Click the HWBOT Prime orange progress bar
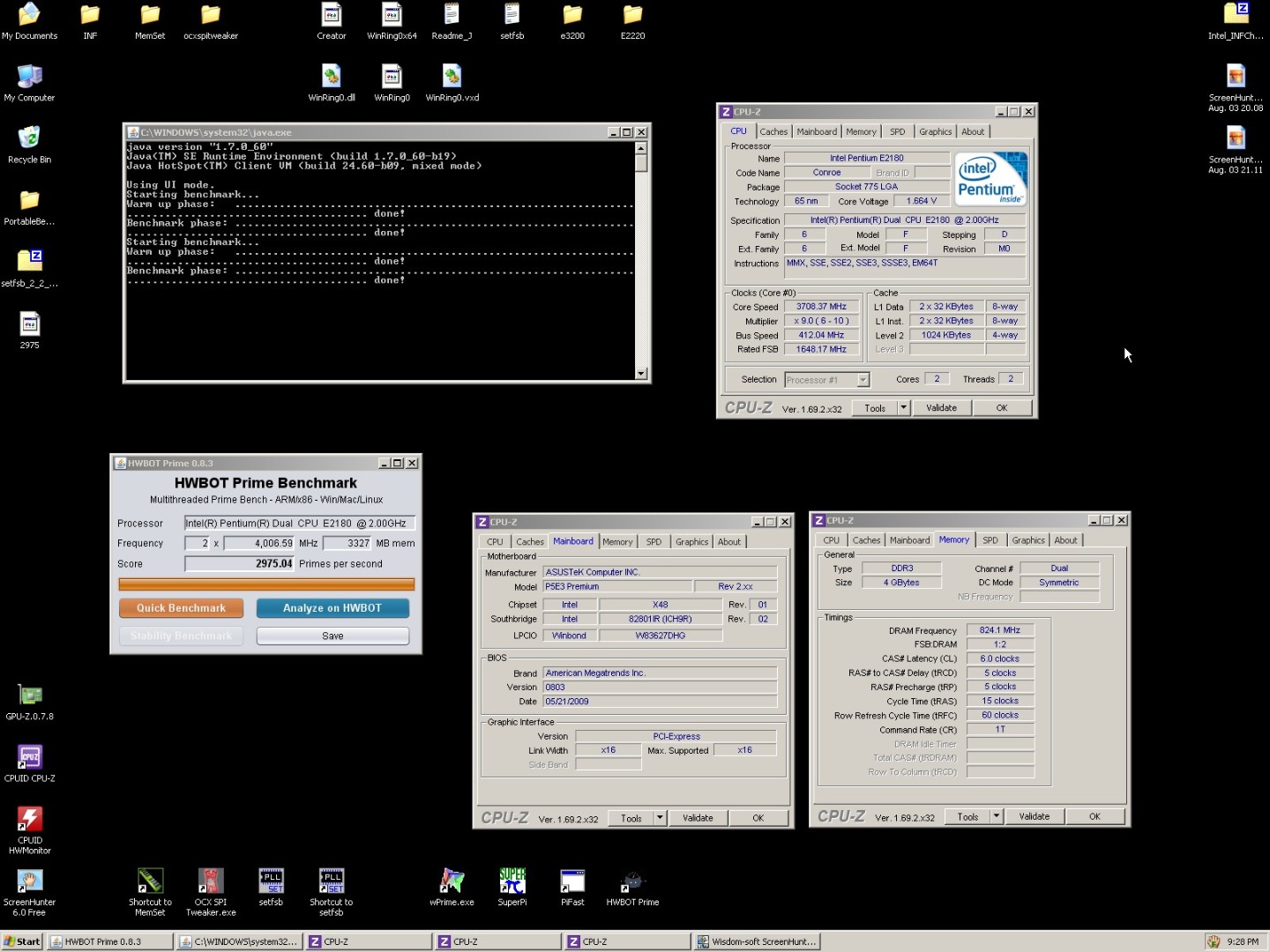1270x952 pixels. pyautogui.click(x=266, y=584)
